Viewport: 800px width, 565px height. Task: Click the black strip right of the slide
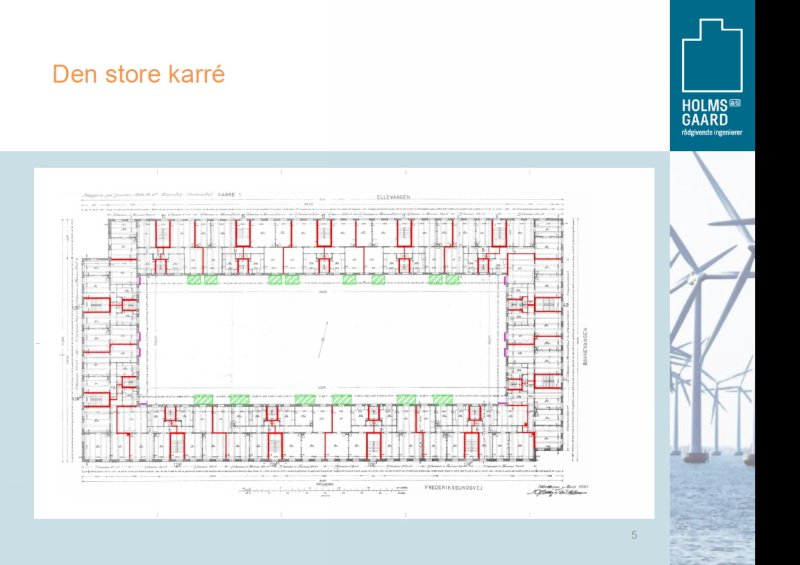[x=777, y=282]
